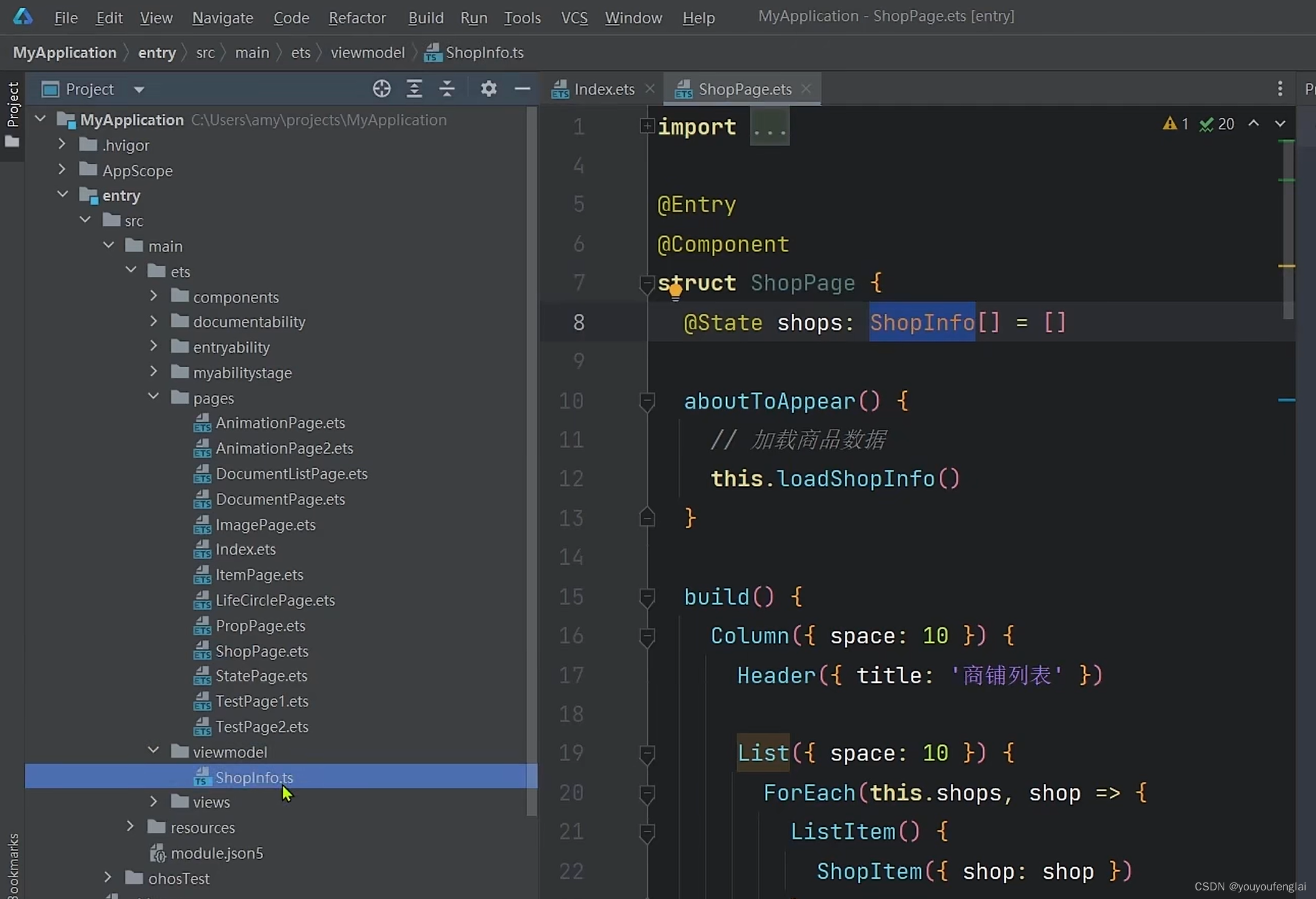Click the DevEco Studio logo icon
1316x899 pixels.
click(x=23, y=16)
